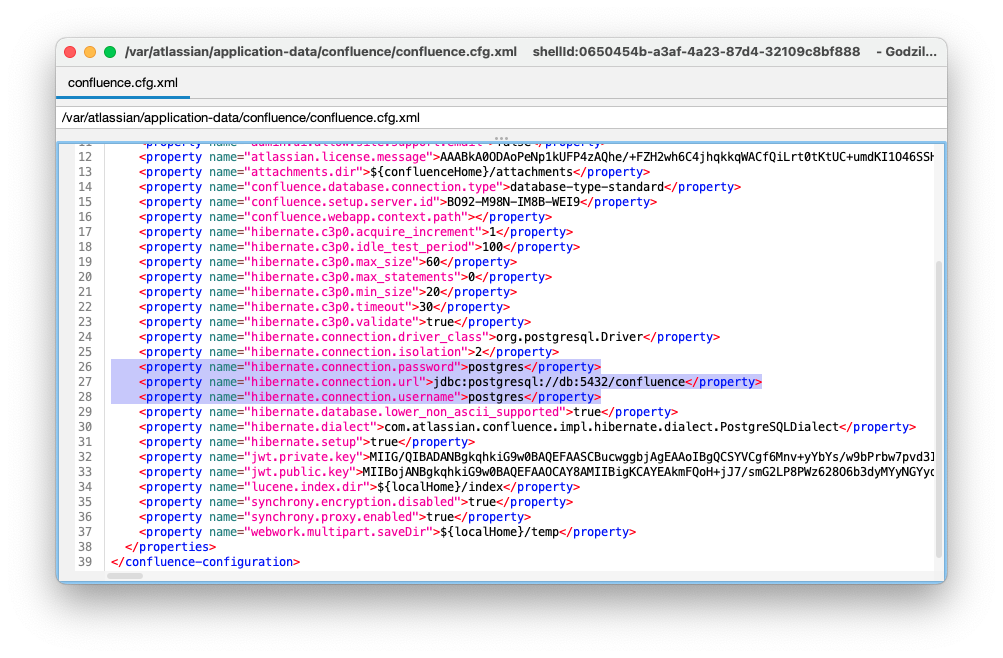Click the jwt.public.key property line
The height and width of the screenshot is (658, 1003).
(536, 472)
